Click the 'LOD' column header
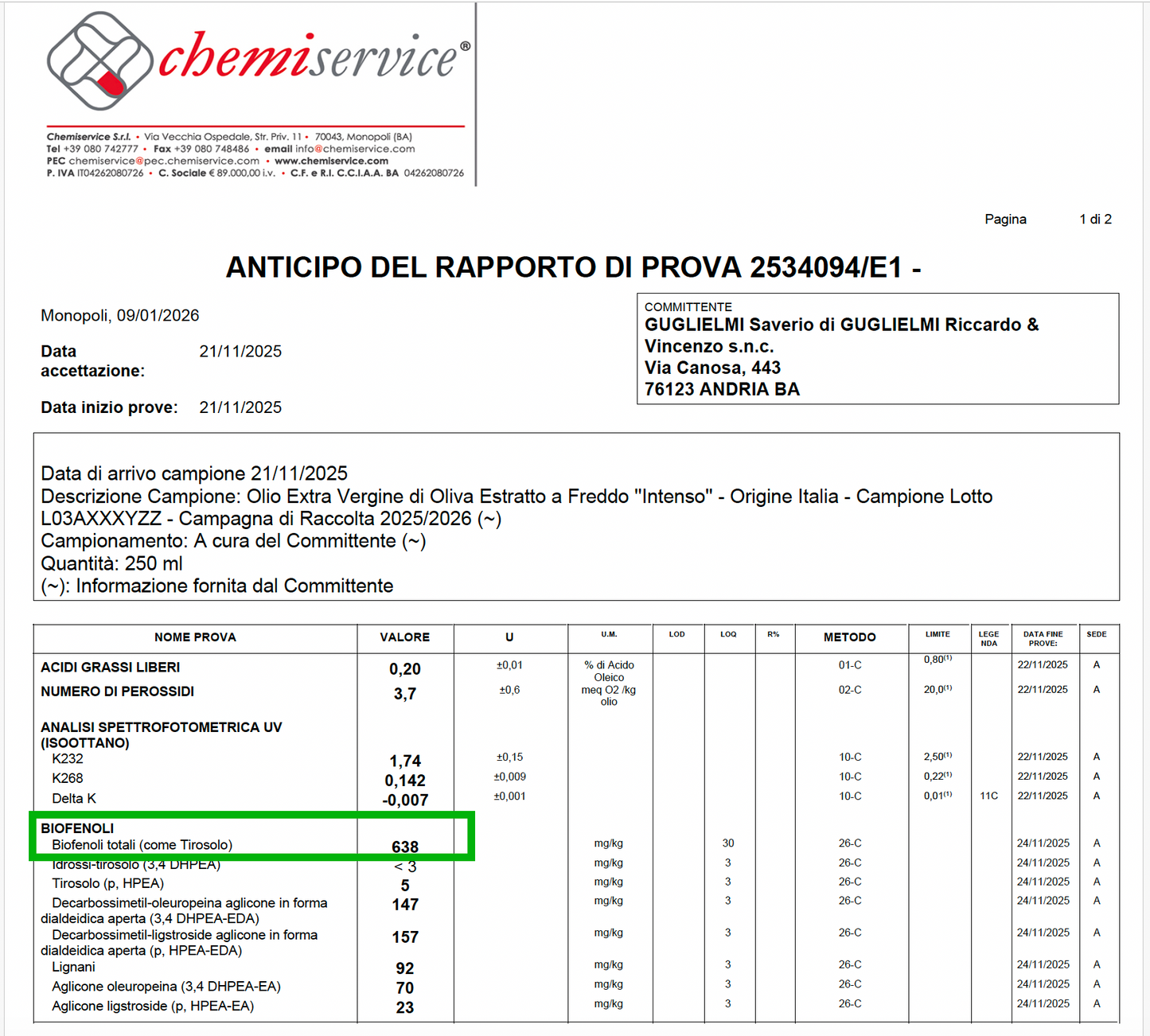This screenshot has height=1036, width=1150. (x=677, y=635)
